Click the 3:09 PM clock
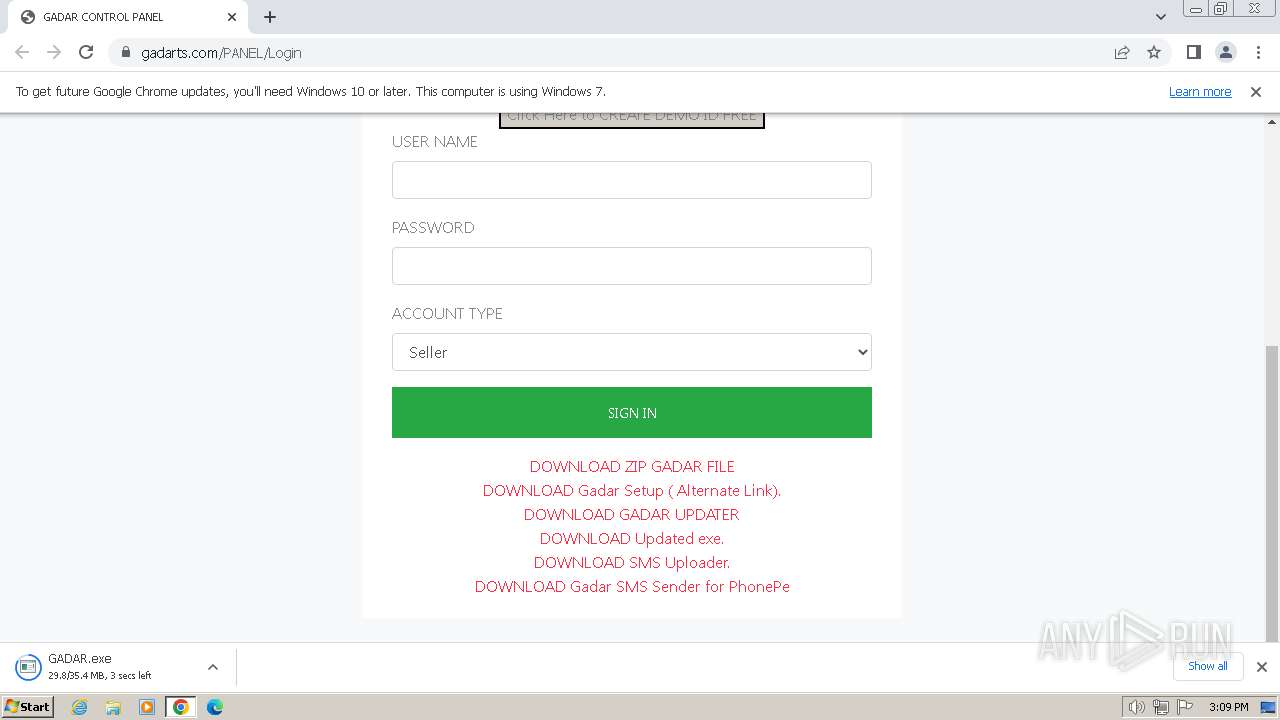The height and width of the screenshot is (720, 1280). pos(1228,707)
